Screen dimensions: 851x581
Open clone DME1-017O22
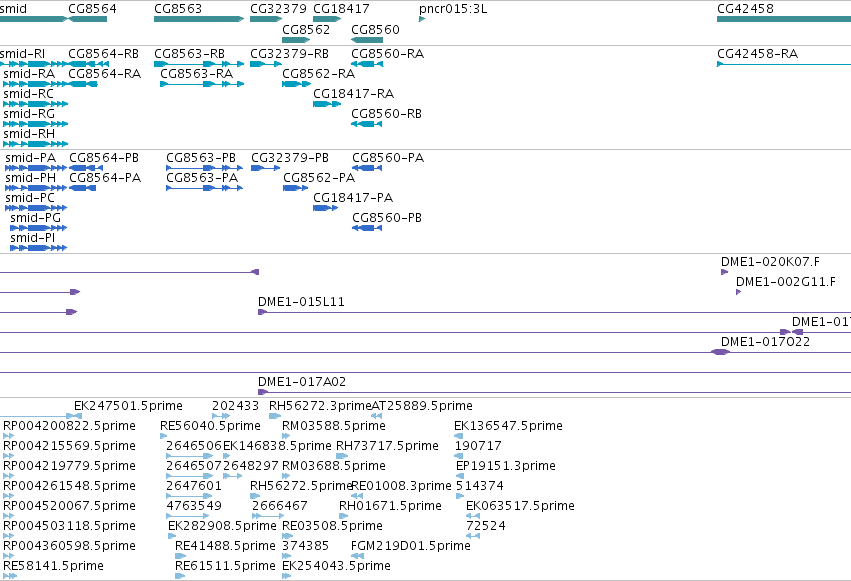pyautogui.click(x=765, y=342)
